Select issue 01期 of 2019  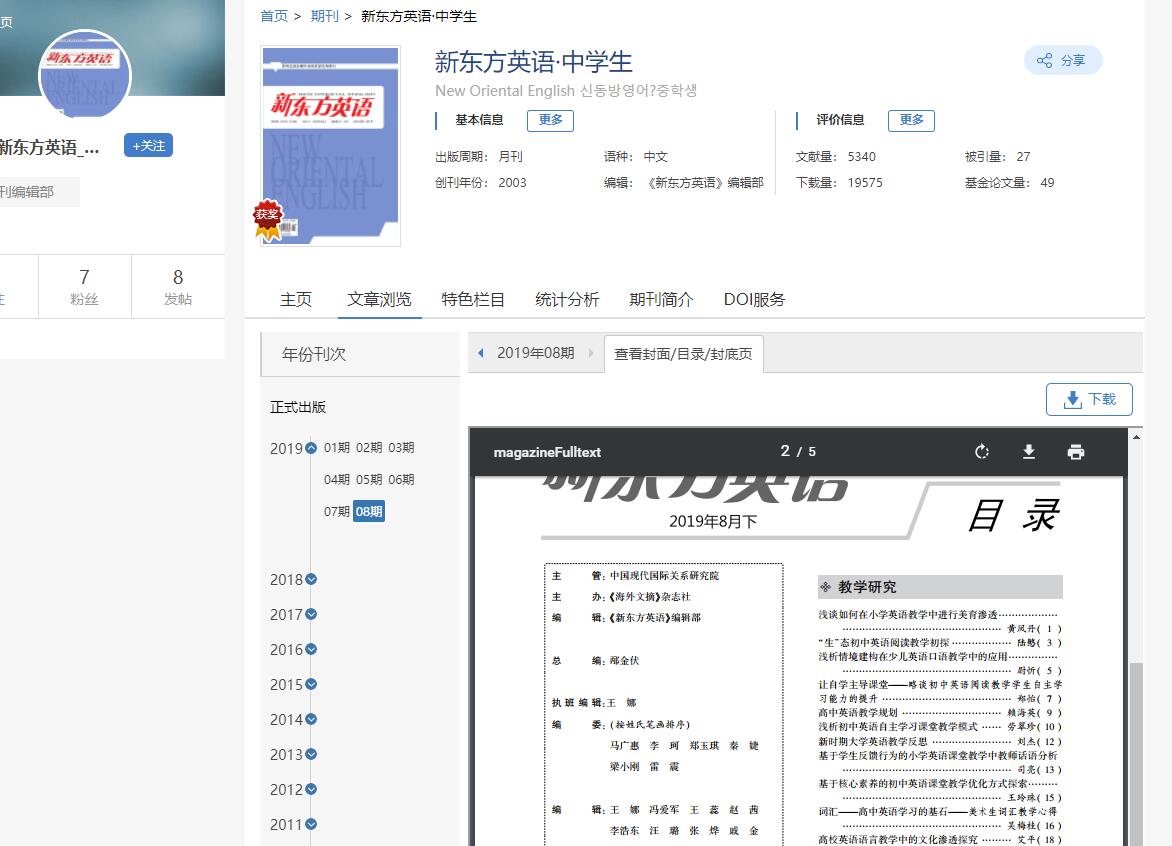click(336, 448)
